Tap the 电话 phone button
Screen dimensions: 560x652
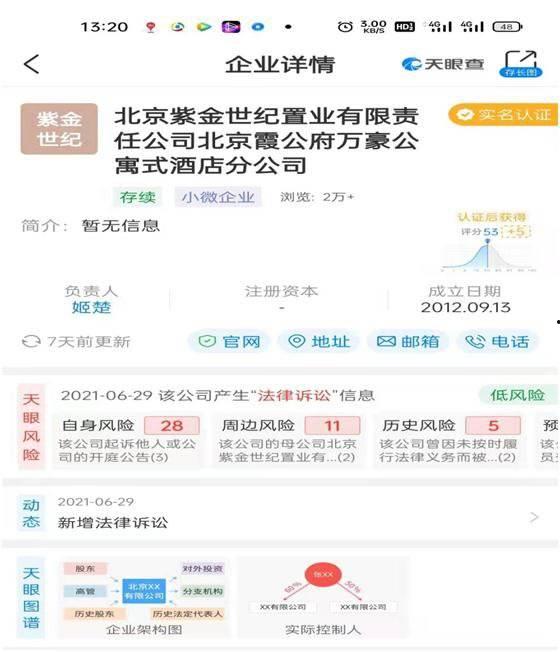pos(498,342)
